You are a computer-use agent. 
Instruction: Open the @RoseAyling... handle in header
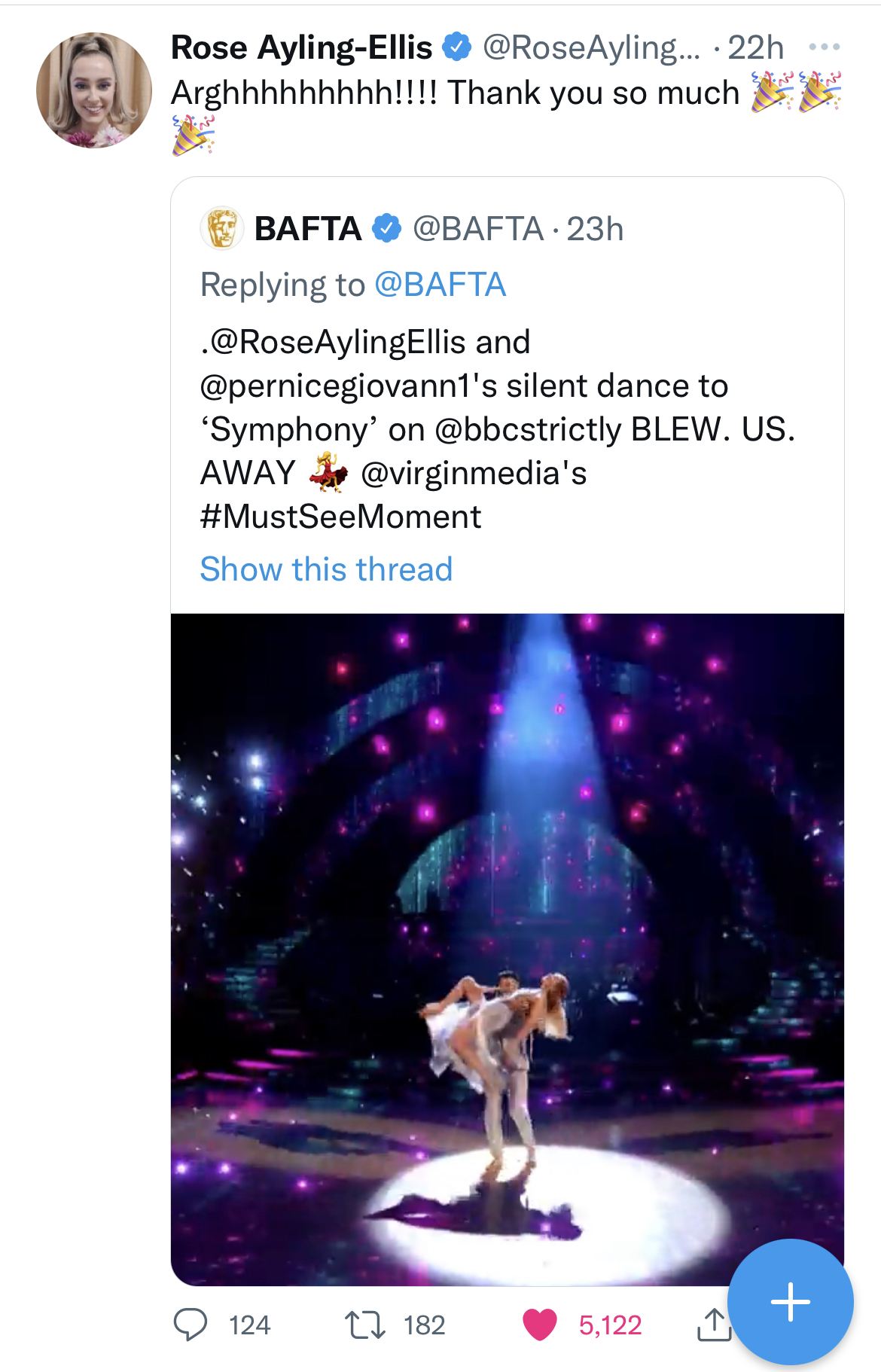tap(591, 47)
